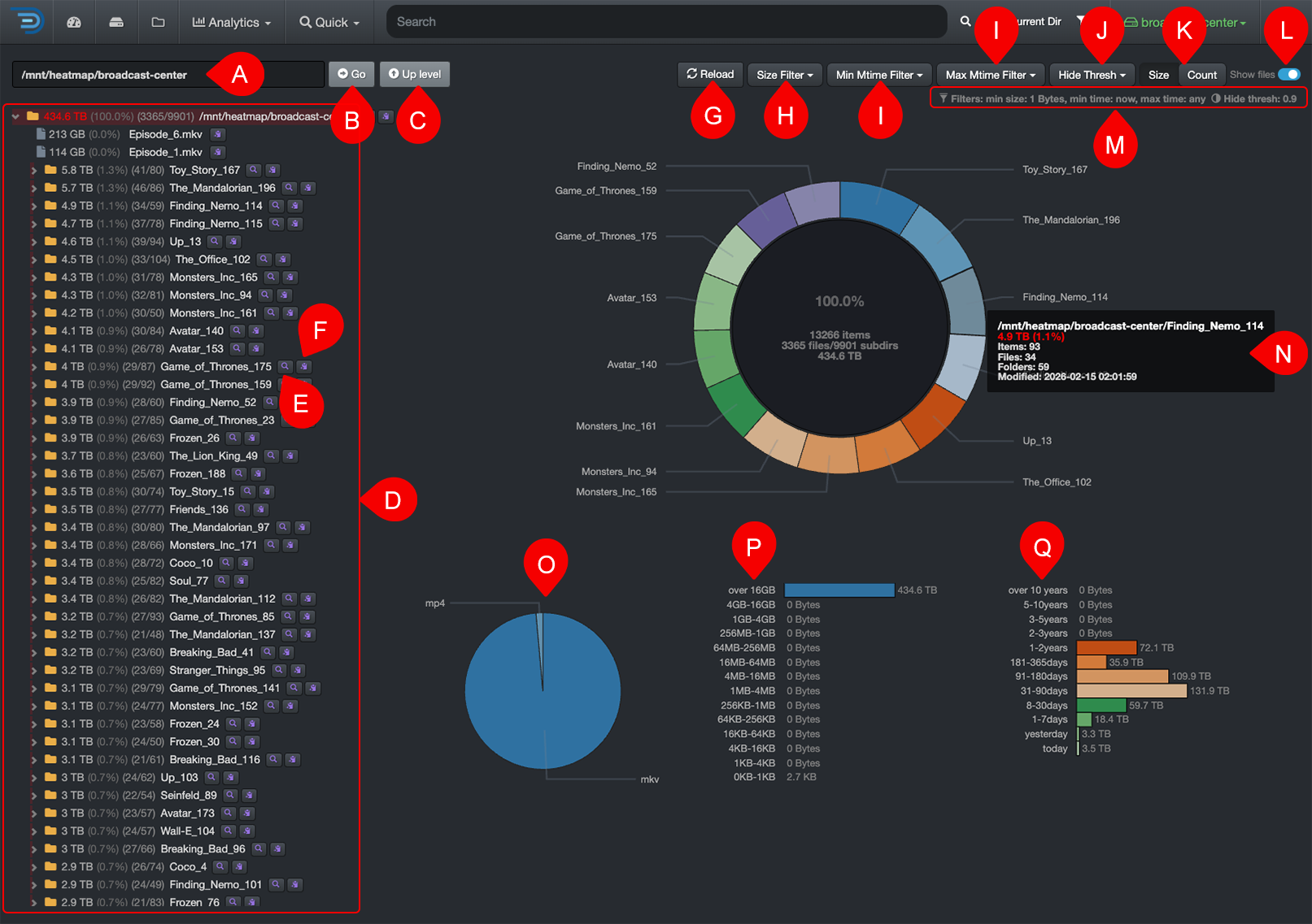The height and width of the screenshot is (924, 1312).
Task: Click the path input field
Action: coord(168,74)
